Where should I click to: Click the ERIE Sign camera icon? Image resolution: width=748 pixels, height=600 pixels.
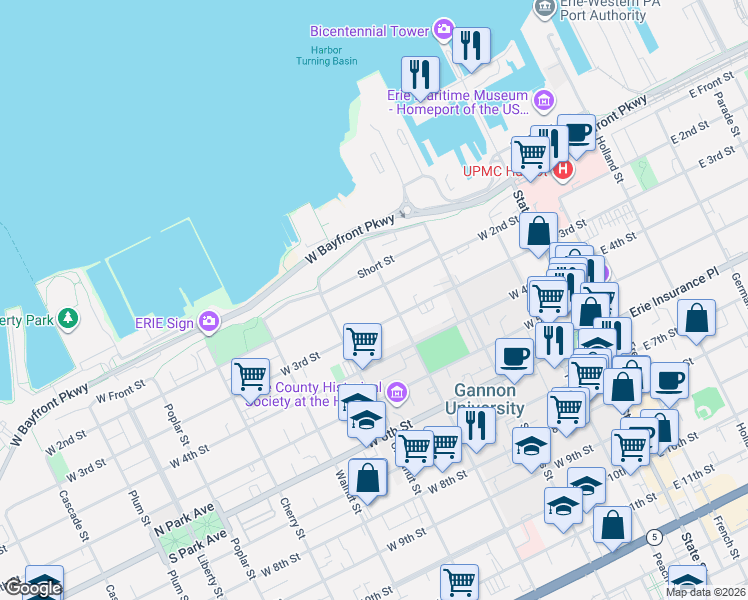coord(209,321)
